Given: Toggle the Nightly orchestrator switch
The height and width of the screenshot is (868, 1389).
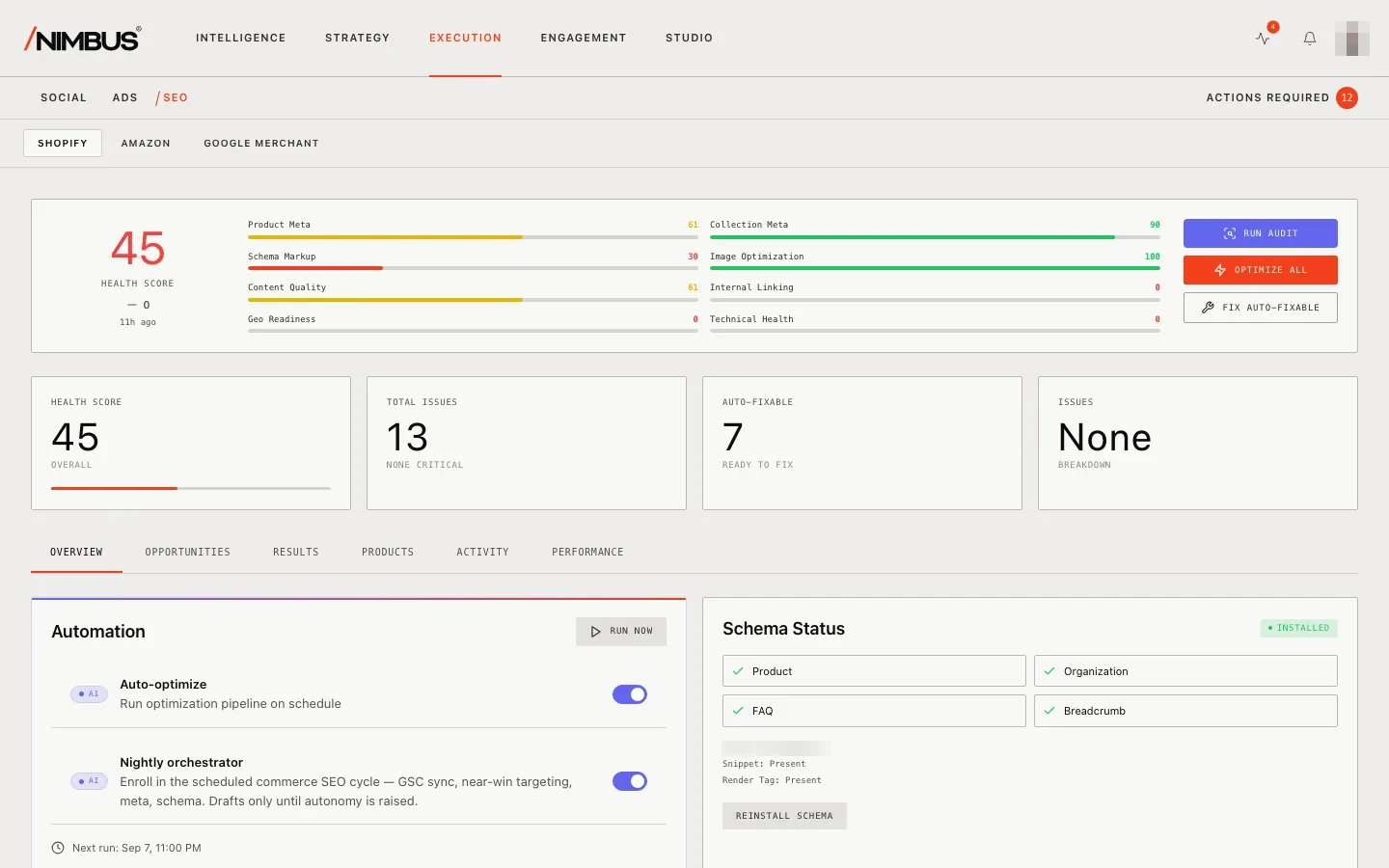Looking at the screenshot, I should pos(630,781).
